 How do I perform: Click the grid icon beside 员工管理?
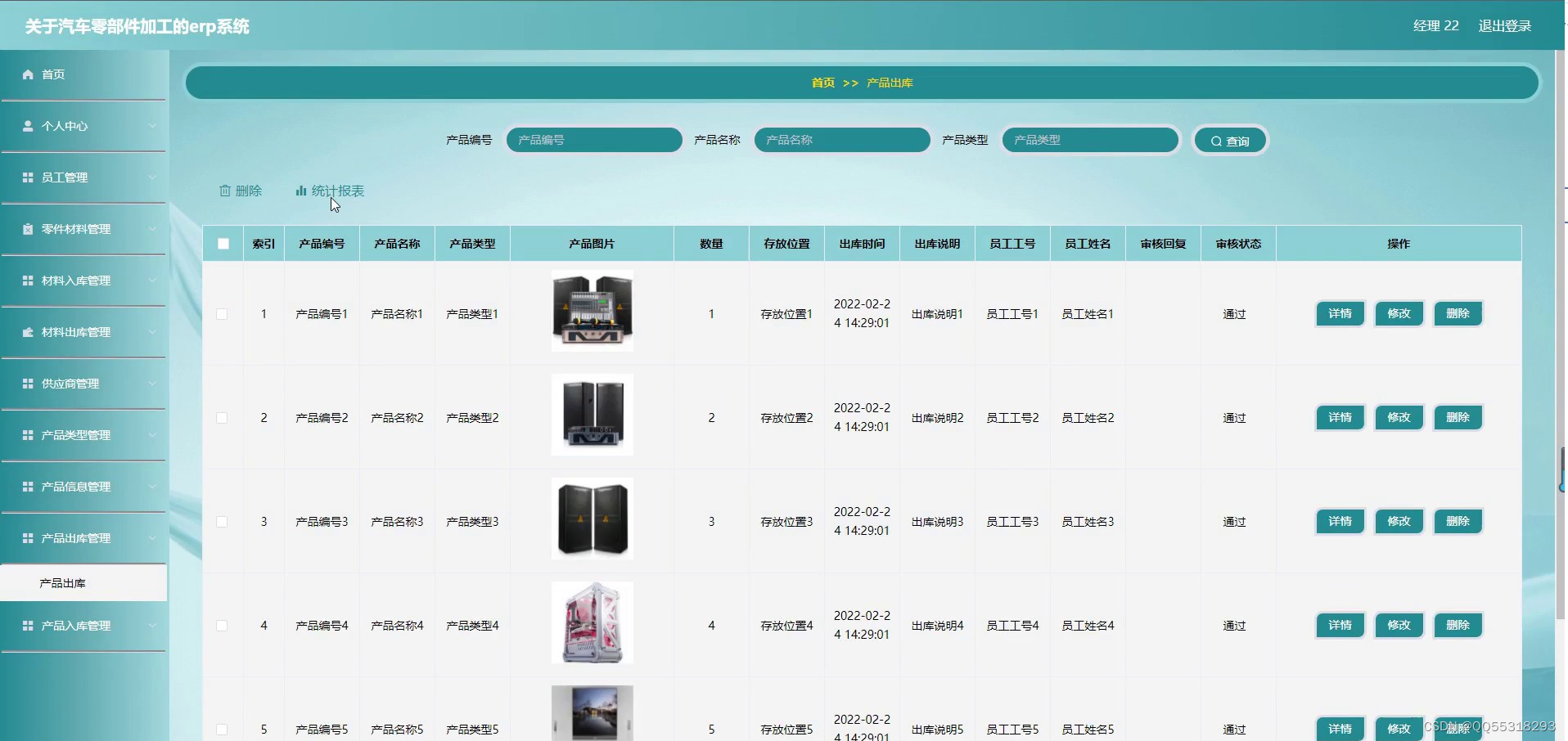point(28,177)
